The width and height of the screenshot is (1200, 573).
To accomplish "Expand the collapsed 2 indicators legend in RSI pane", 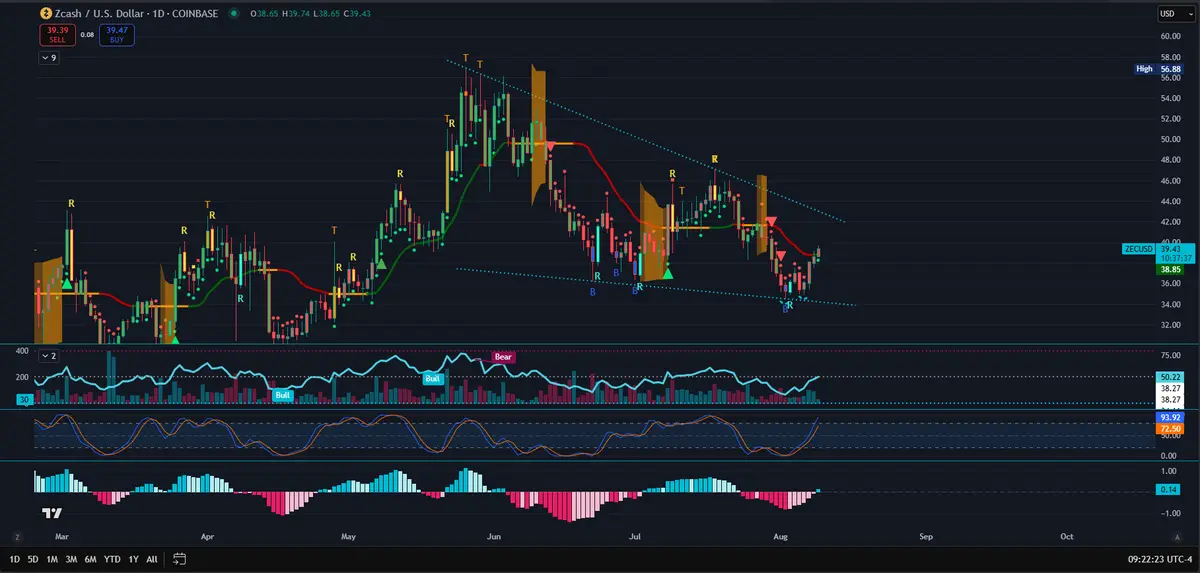I will click(x=48, y=354).
